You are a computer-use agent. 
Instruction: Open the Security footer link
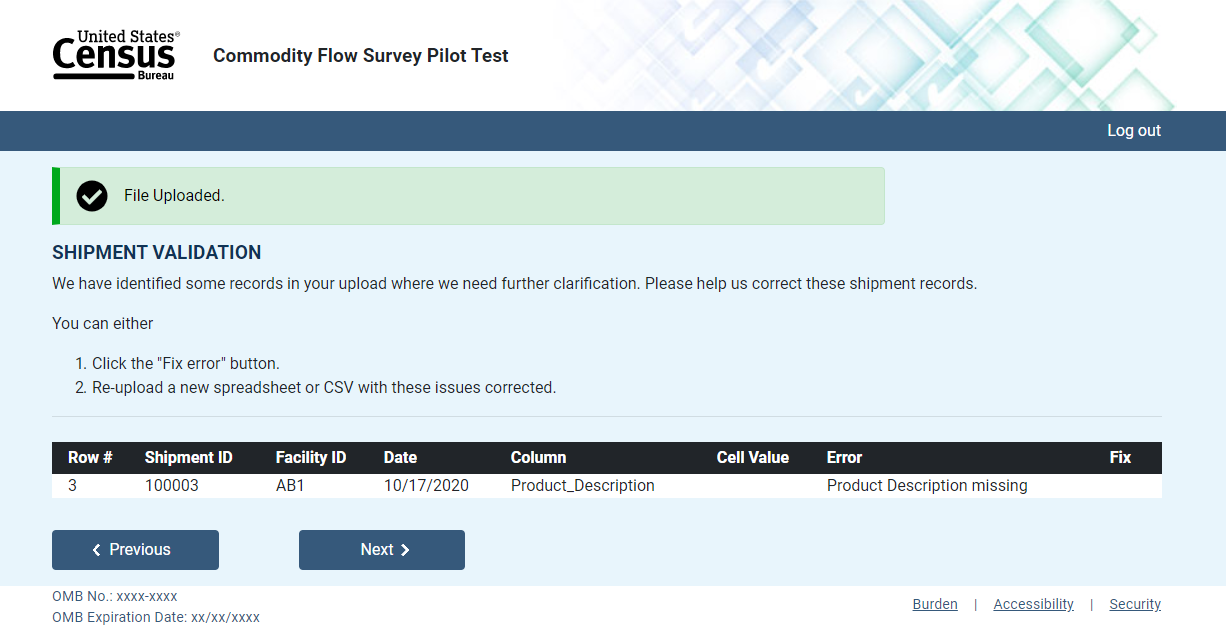tap(1135, 604)
